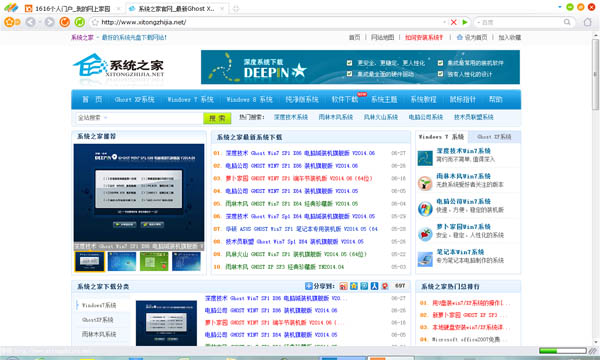
Task: Switch to the 系统之家 Ghost tab
Action: (x=176, y=8)
